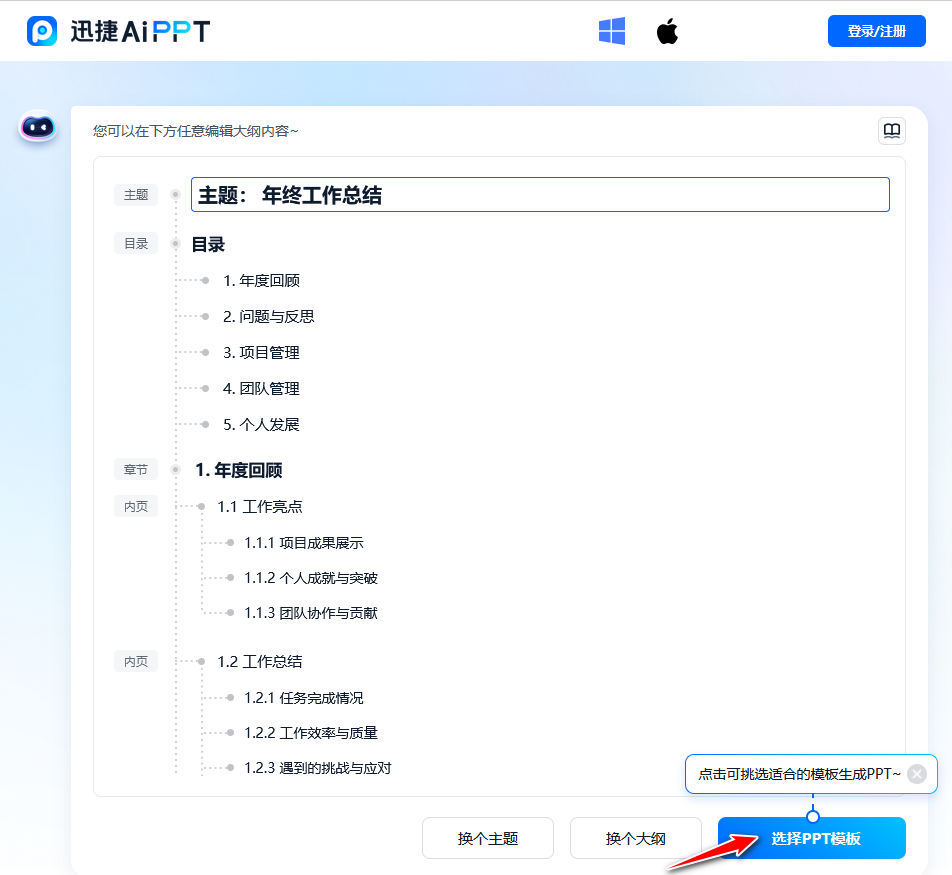Collapse the 1. 年度回顾 chapter node
952x875 pixels.
click(x=175, y=469)
